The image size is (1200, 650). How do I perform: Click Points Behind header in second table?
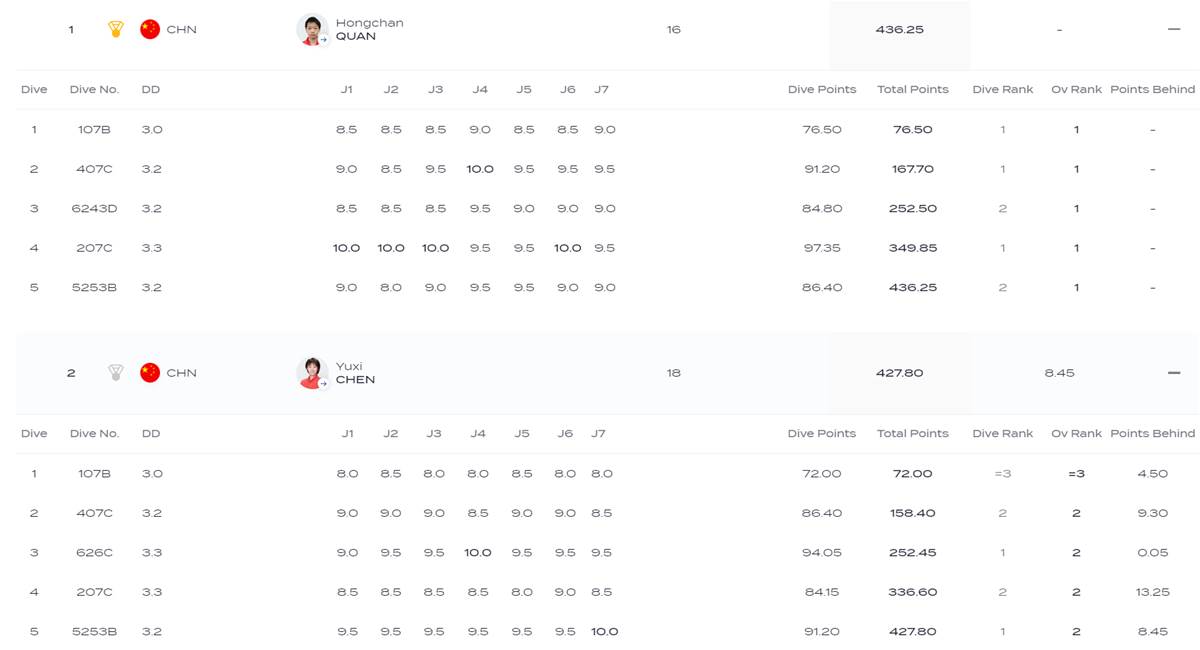[1152, 433]
